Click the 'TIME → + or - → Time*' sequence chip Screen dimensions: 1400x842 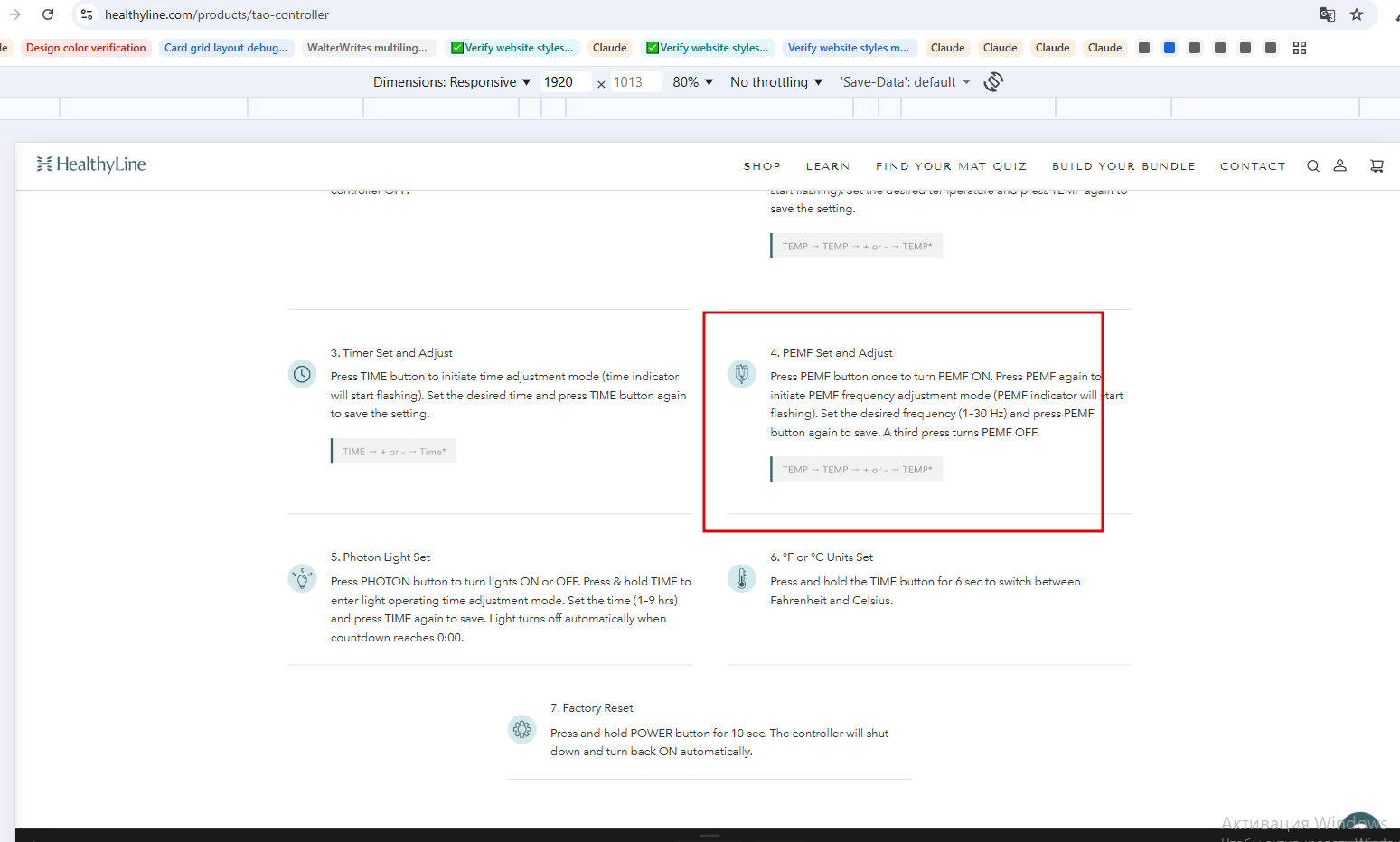click(394, 452)
